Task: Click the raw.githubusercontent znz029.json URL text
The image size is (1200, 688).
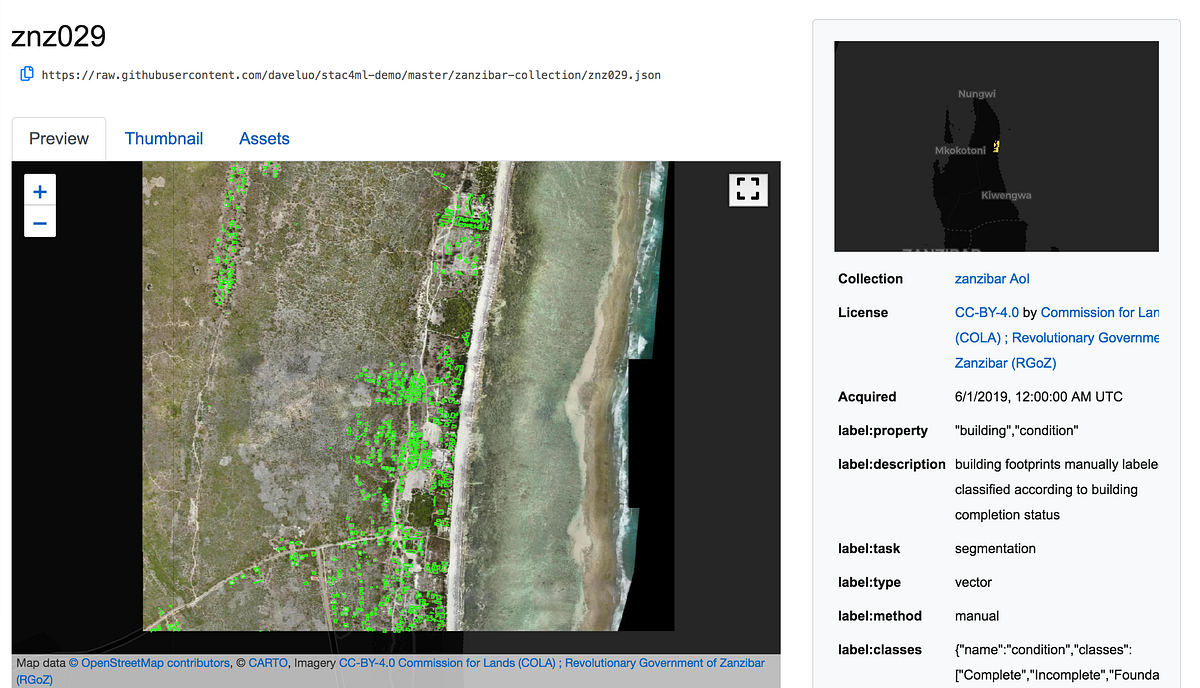Action: point(351,75)
